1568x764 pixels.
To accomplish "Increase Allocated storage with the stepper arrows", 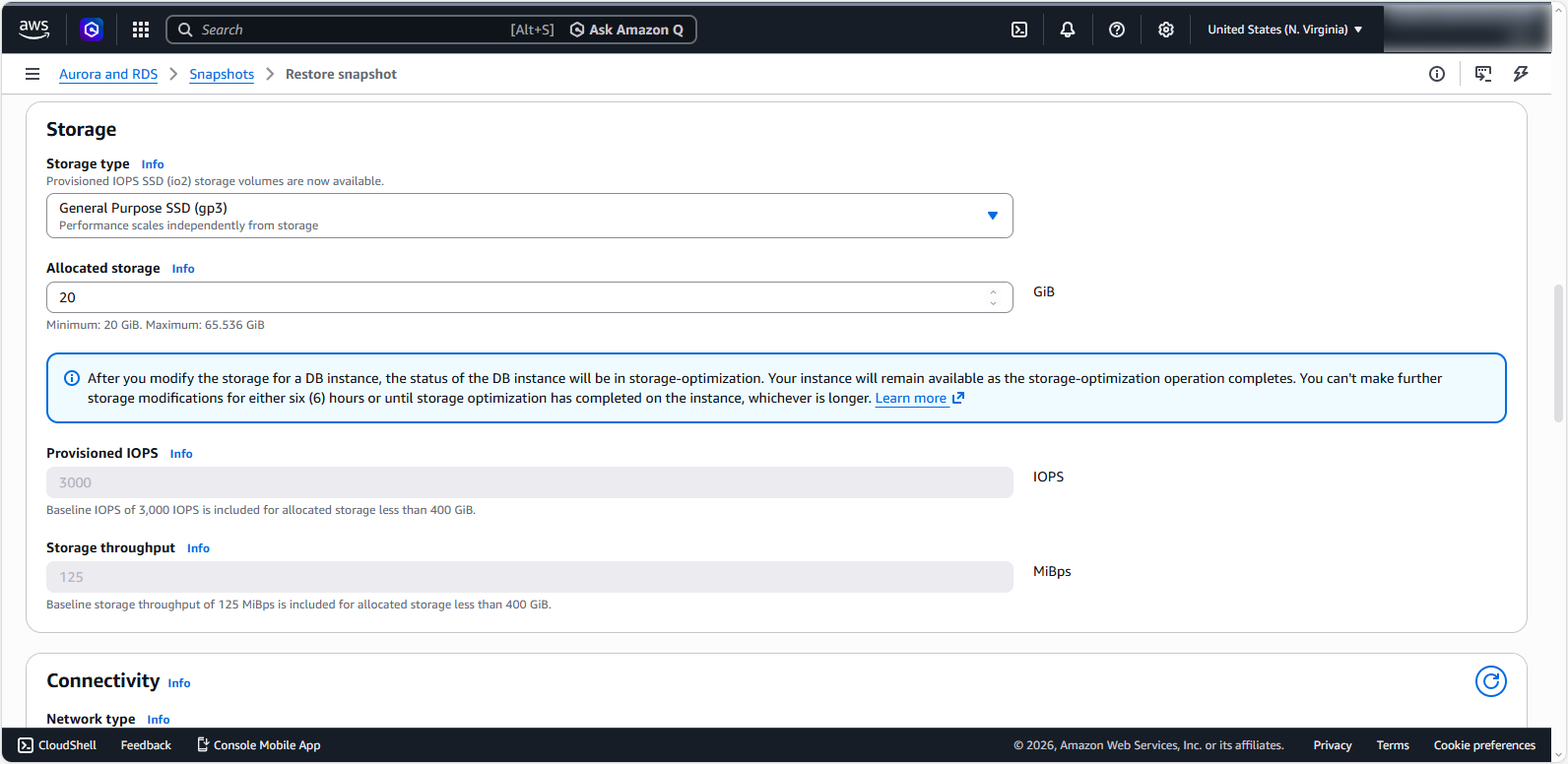I will (993, 291).
